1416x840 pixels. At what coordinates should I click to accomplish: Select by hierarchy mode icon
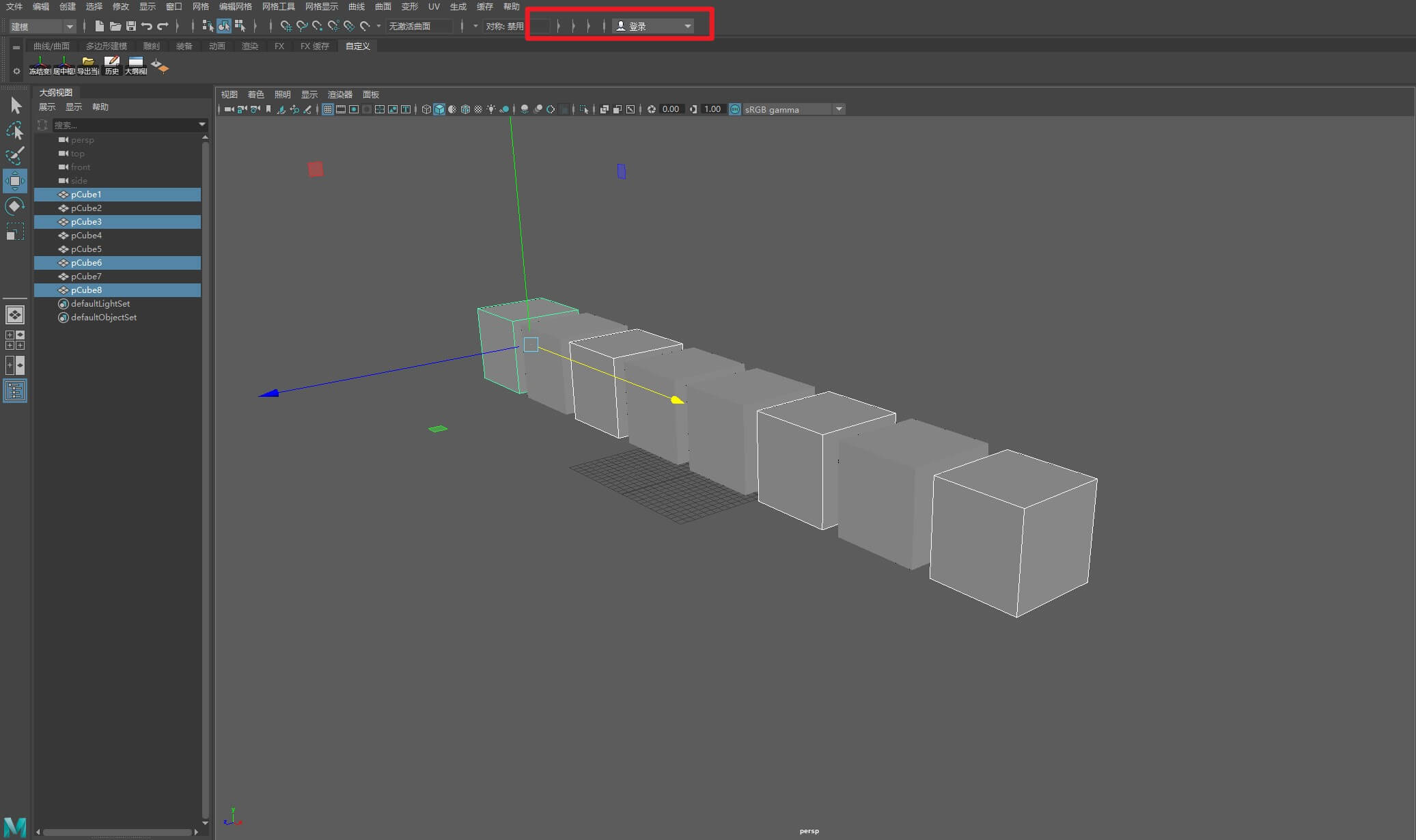click(208, 26)
